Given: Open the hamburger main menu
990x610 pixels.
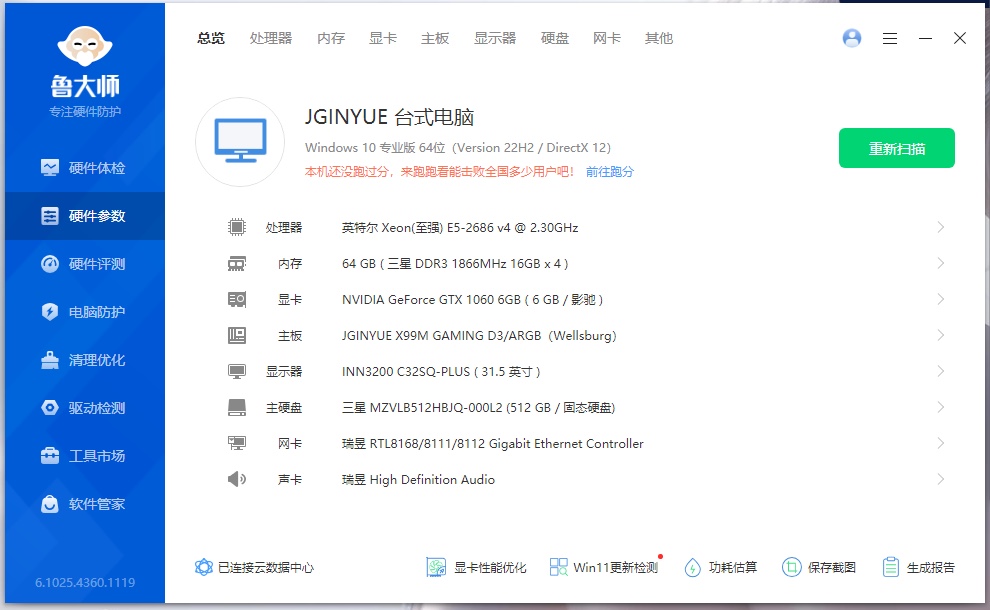Looking at the screenshot, I should (890, 38).
